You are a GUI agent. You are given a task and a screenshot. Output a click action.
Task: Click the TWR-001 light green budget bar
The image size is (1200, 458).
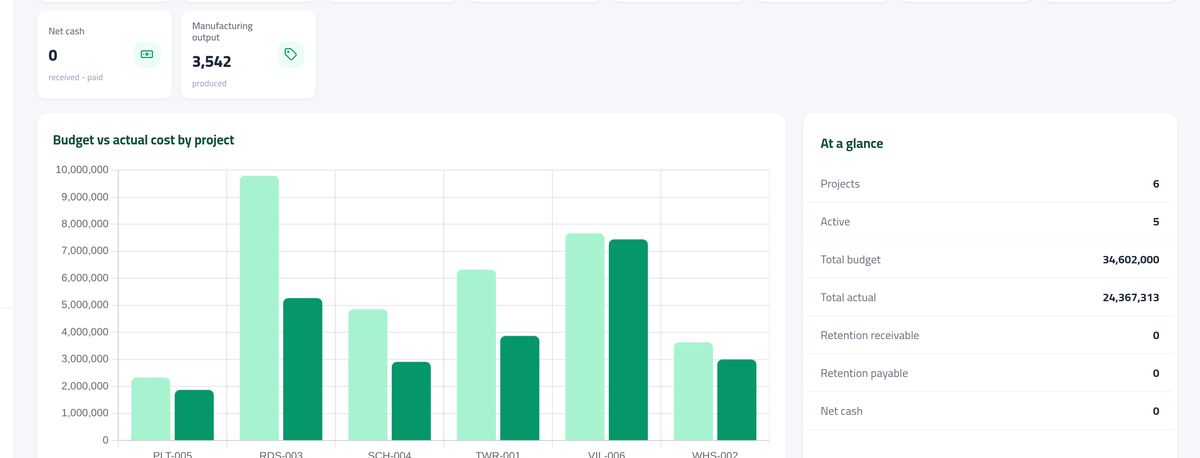pos(476,355)
